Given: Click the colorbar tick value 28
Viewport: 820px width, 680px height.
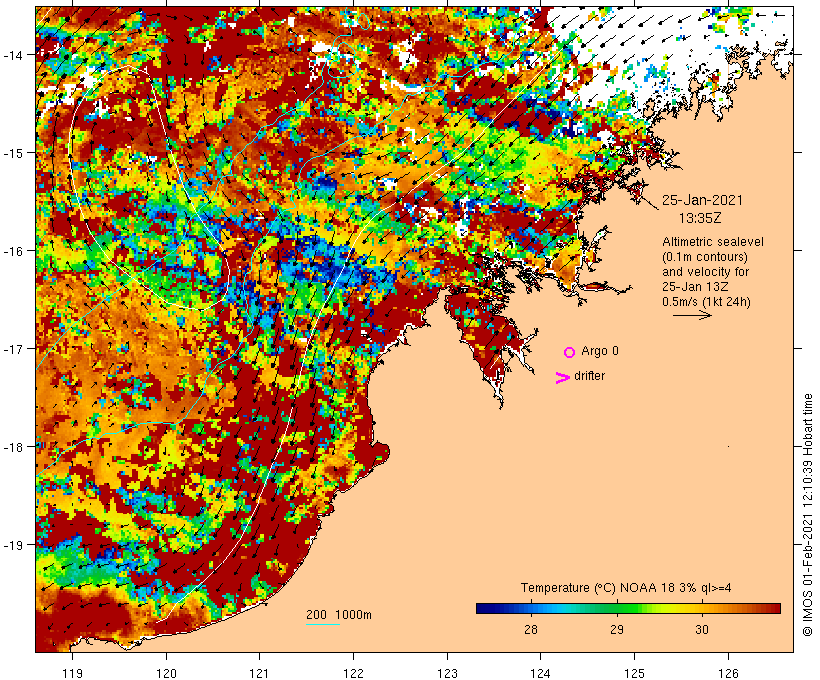Looking at the screenshot, I should [x=531, y=629].
